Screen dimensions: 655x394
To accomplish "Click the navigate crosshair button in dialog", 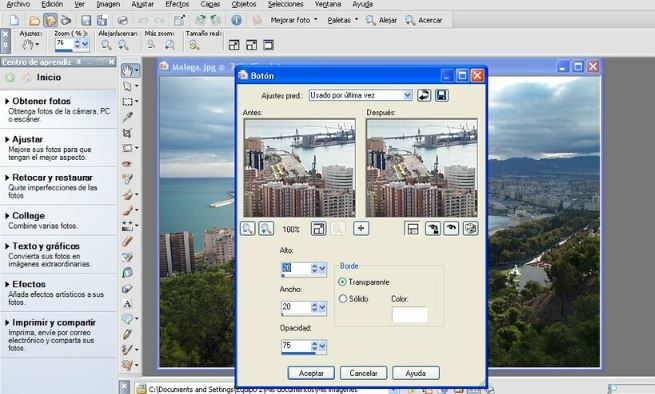I will tap(361, 229).
